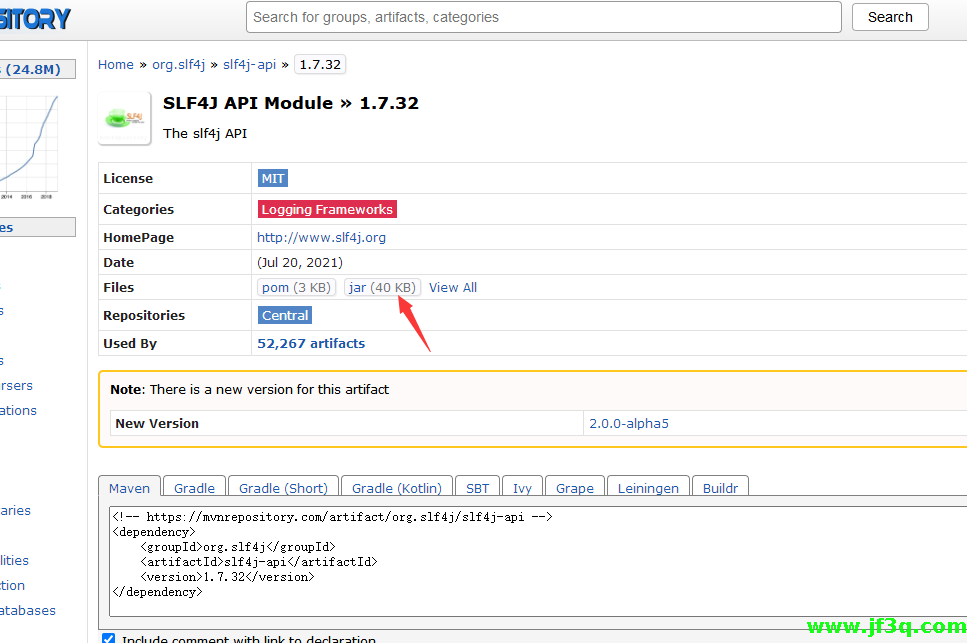Open the Ivy dependency tab

point(522,488)
